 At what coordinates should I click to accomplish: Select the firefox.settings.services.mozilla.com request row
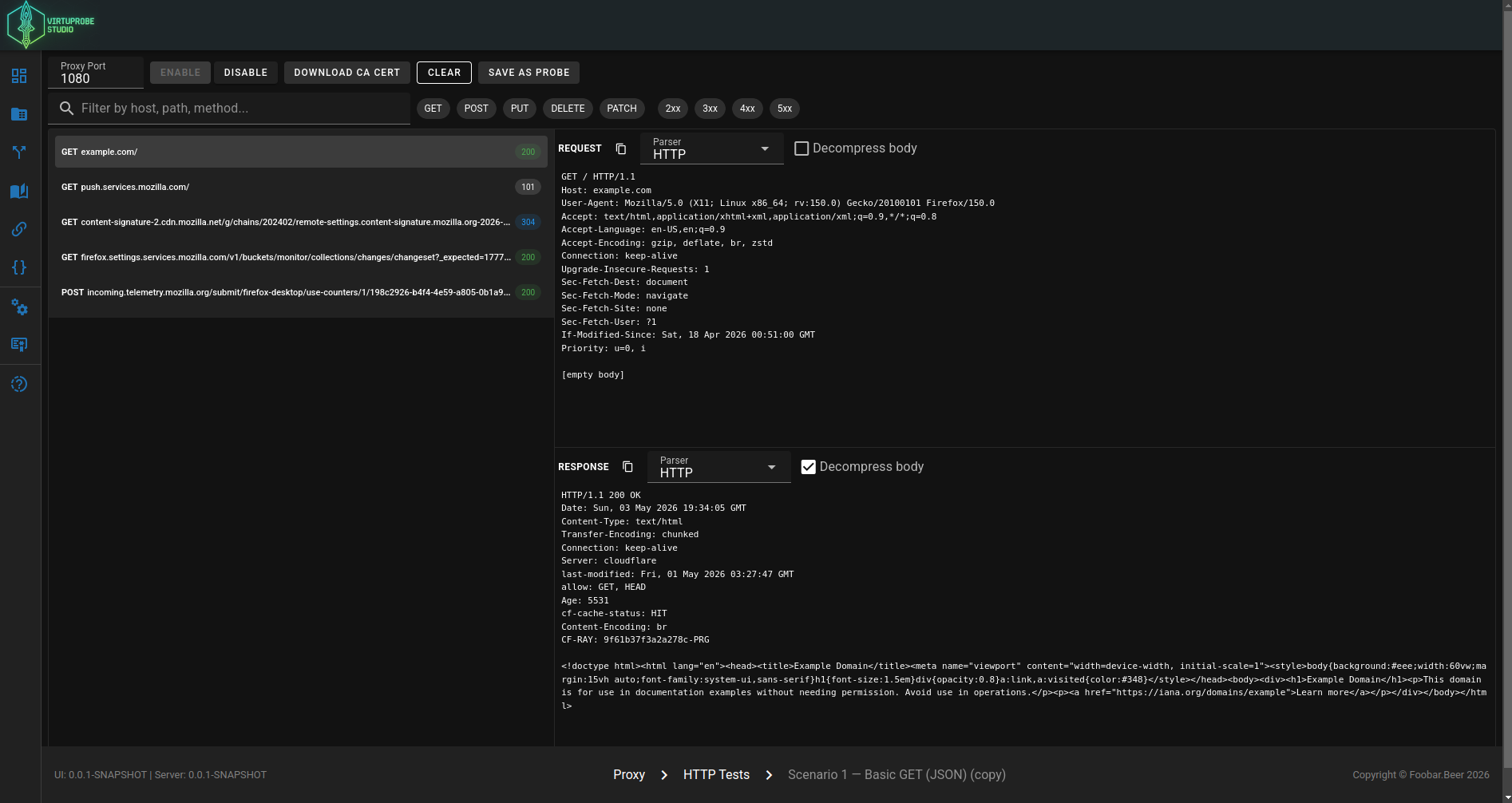(301, 257)
